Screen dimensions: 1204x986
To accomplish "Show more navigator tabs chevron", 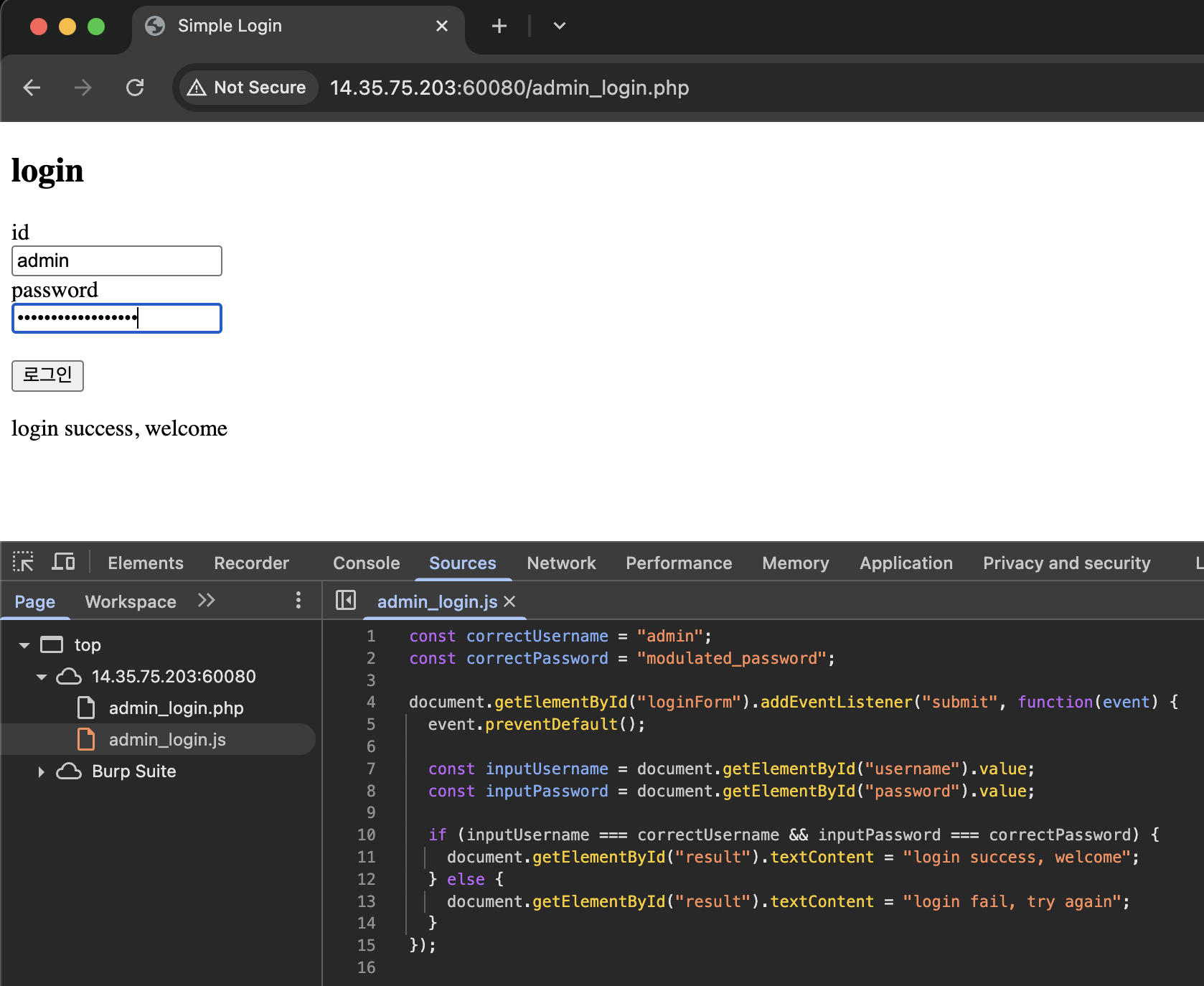I will click(x=207, y=601).
